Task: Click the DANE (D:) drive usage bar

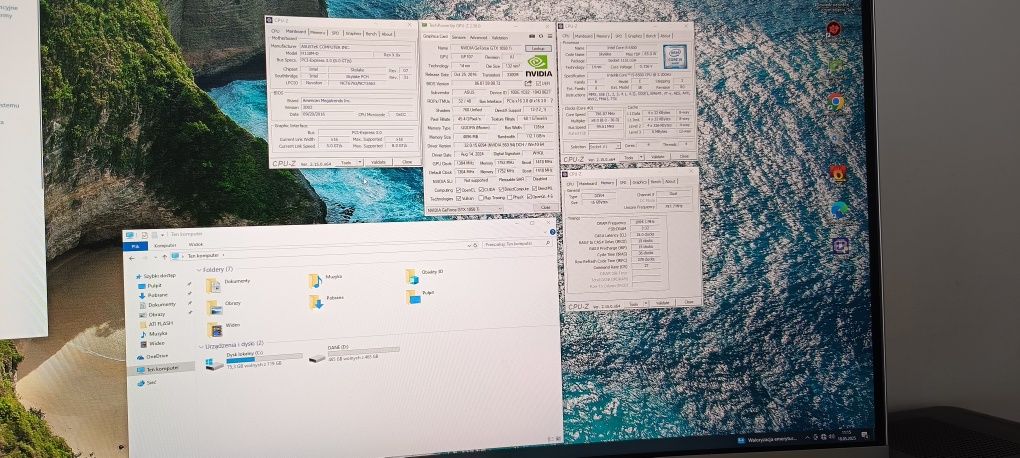Action: click(x=364, y=350)
